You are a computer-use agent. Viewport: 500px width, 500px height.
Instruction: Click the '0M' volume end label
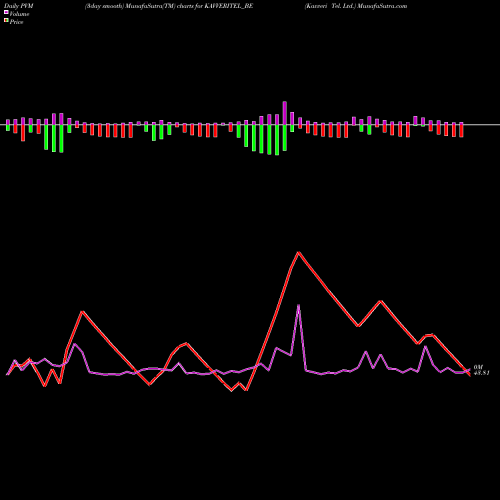tap(478, 367)
